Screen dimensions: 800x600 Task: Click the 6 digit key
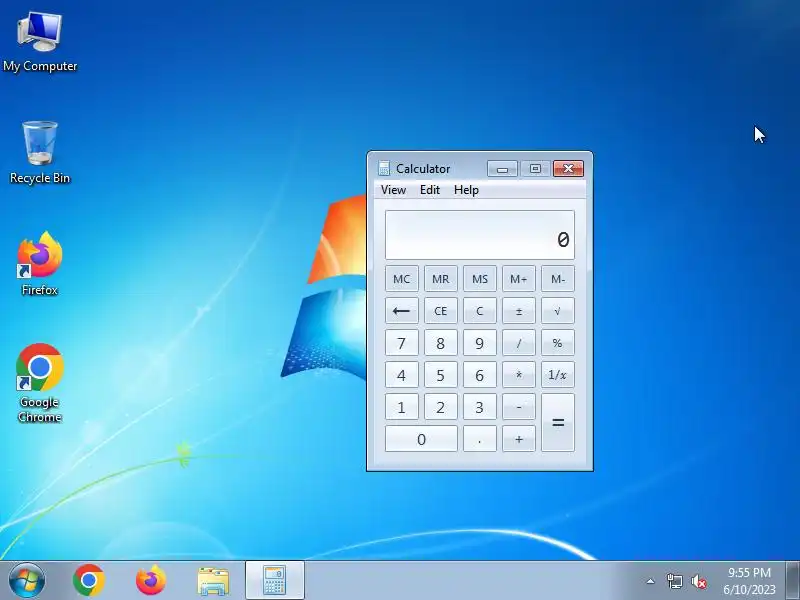point(480,375)
